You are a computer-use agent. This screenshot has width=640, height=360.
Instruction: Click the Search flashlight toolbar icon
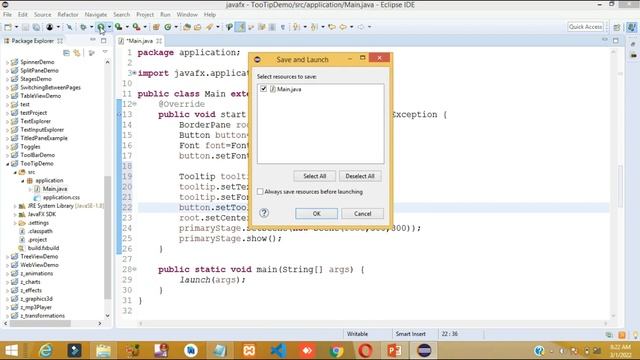click(209, 27)
